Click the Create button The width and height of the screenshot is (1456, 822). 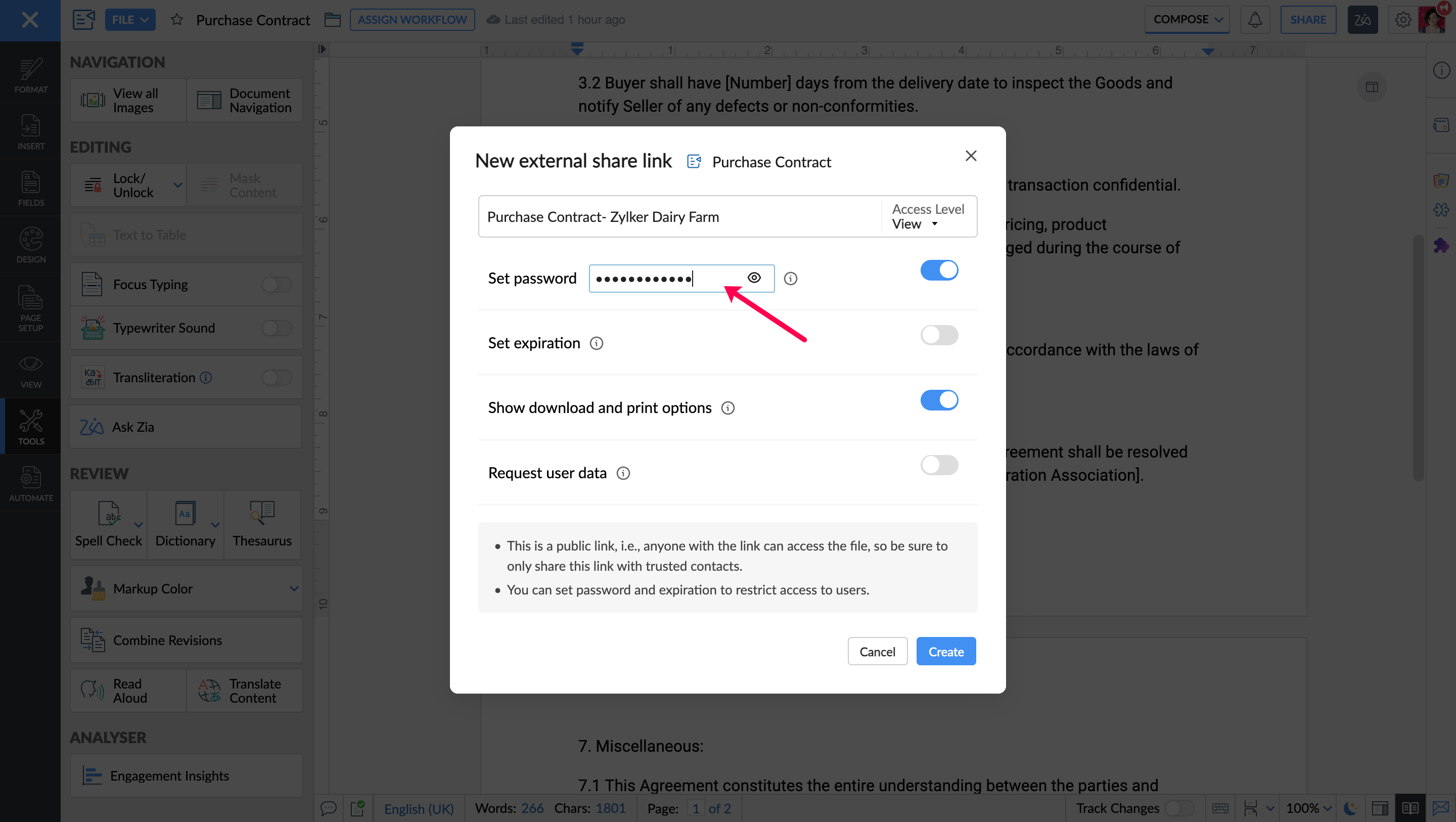945,652
